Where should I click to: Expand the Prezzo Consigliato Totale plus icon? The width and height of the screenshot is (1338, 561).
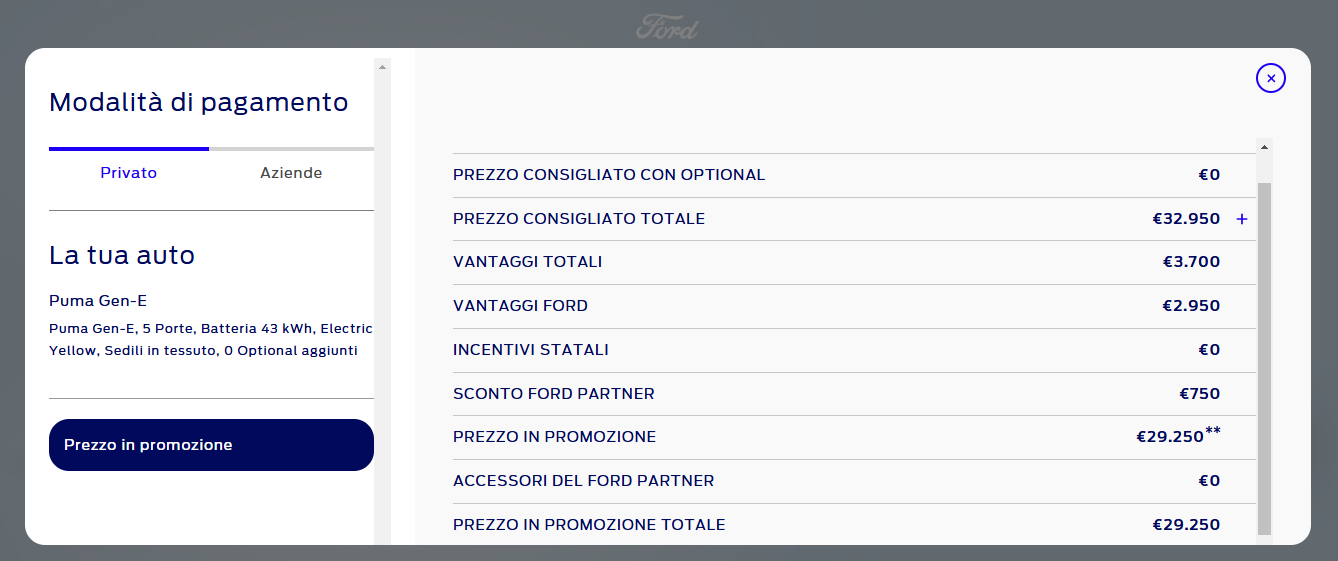tap(1242, 219)
